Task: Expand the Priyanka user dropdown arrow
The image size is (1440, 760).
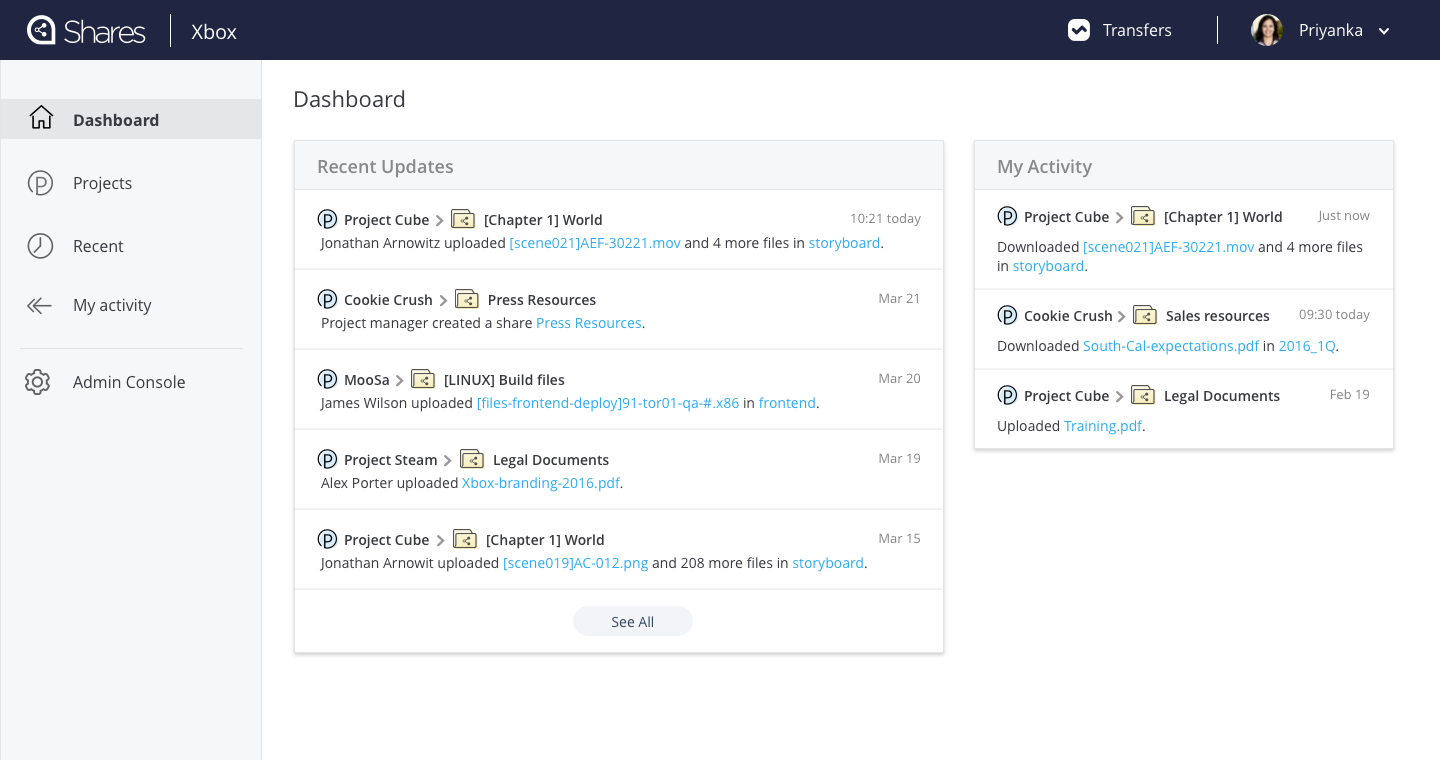Action: click(1384, 31)
